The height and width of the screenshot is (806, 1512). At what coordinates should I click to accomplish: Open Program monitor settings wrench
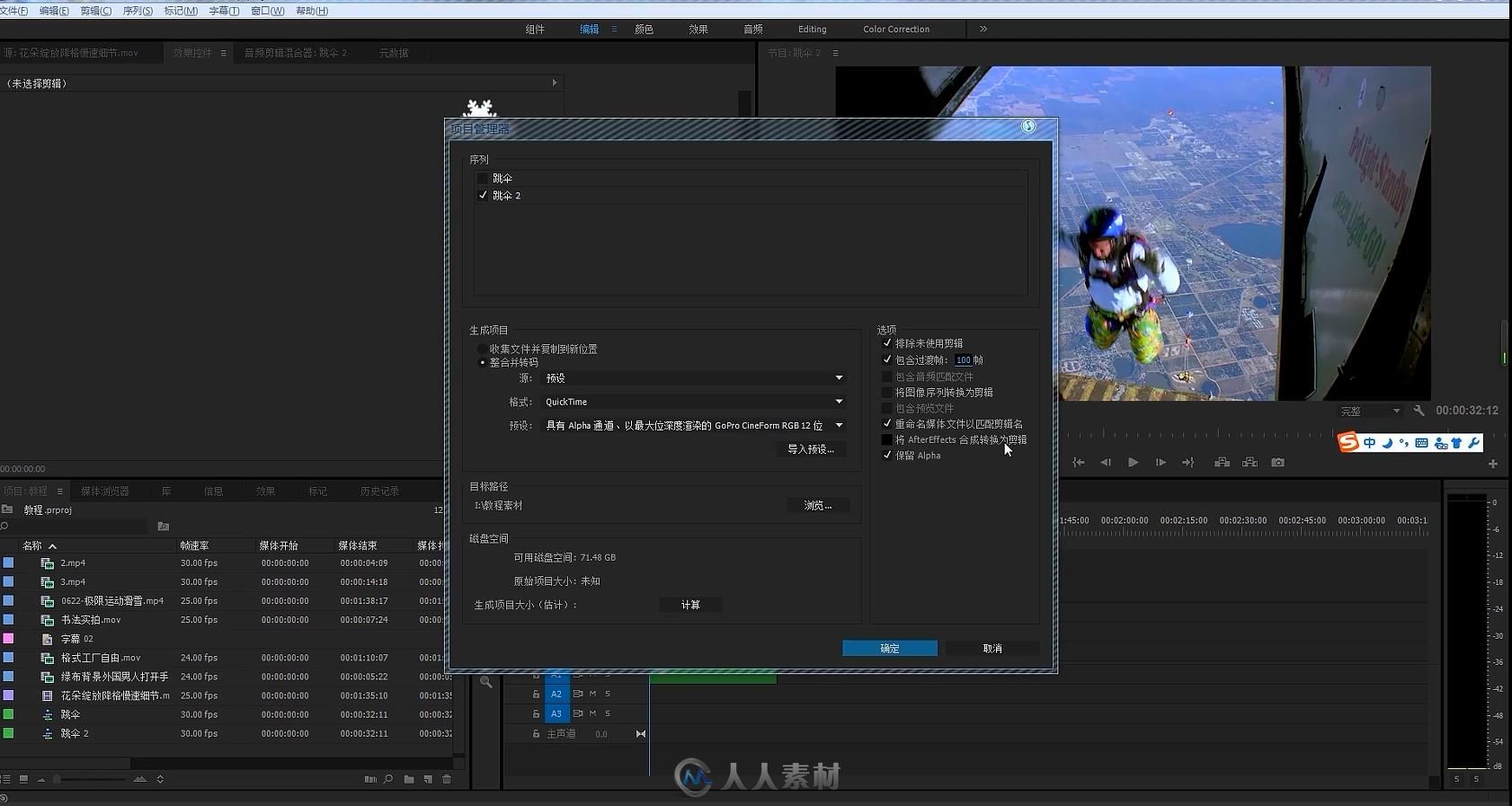tap(1419, 411)
